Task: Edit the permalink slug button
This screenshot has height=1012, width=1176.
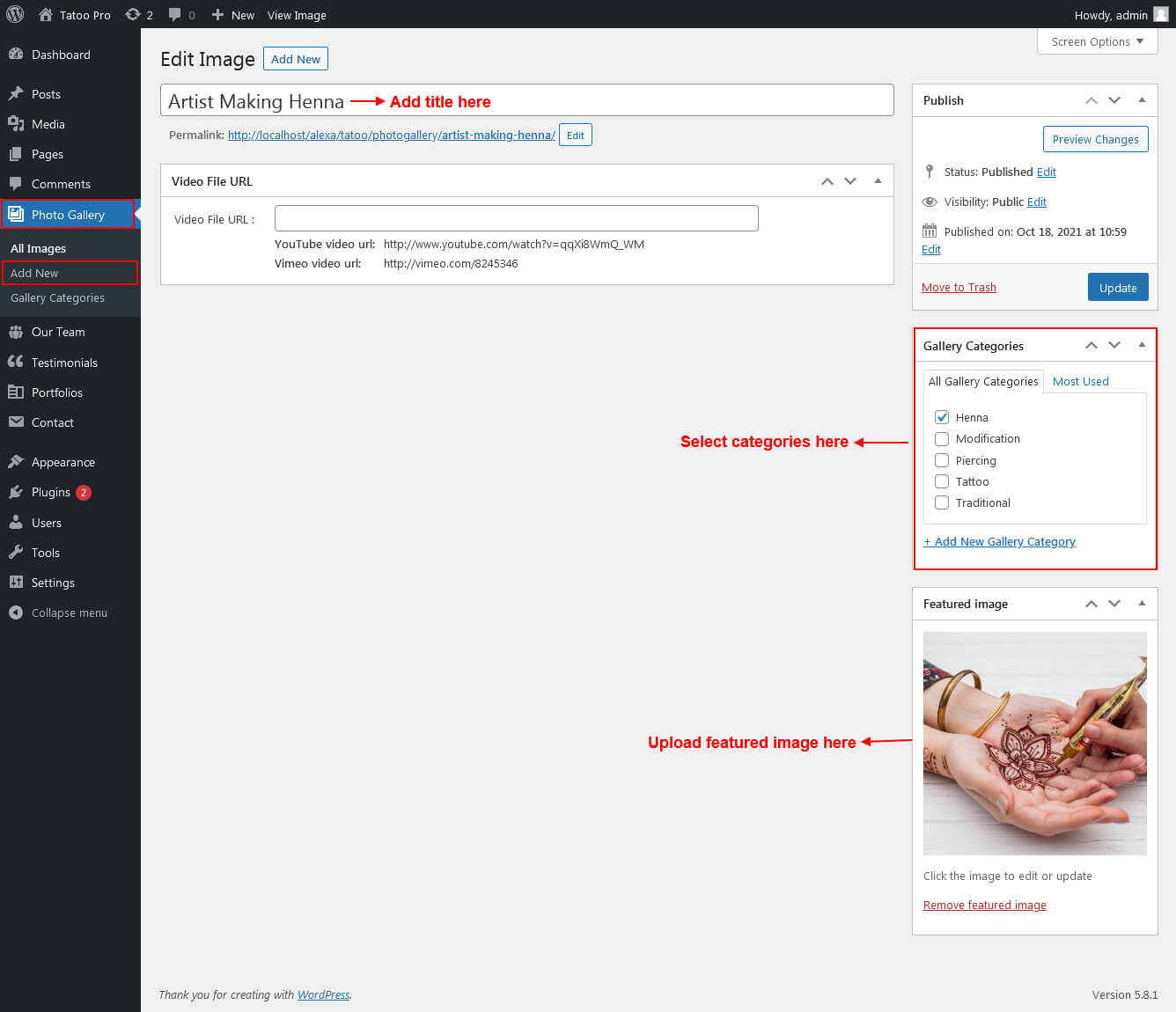Action: coord(576,136)
